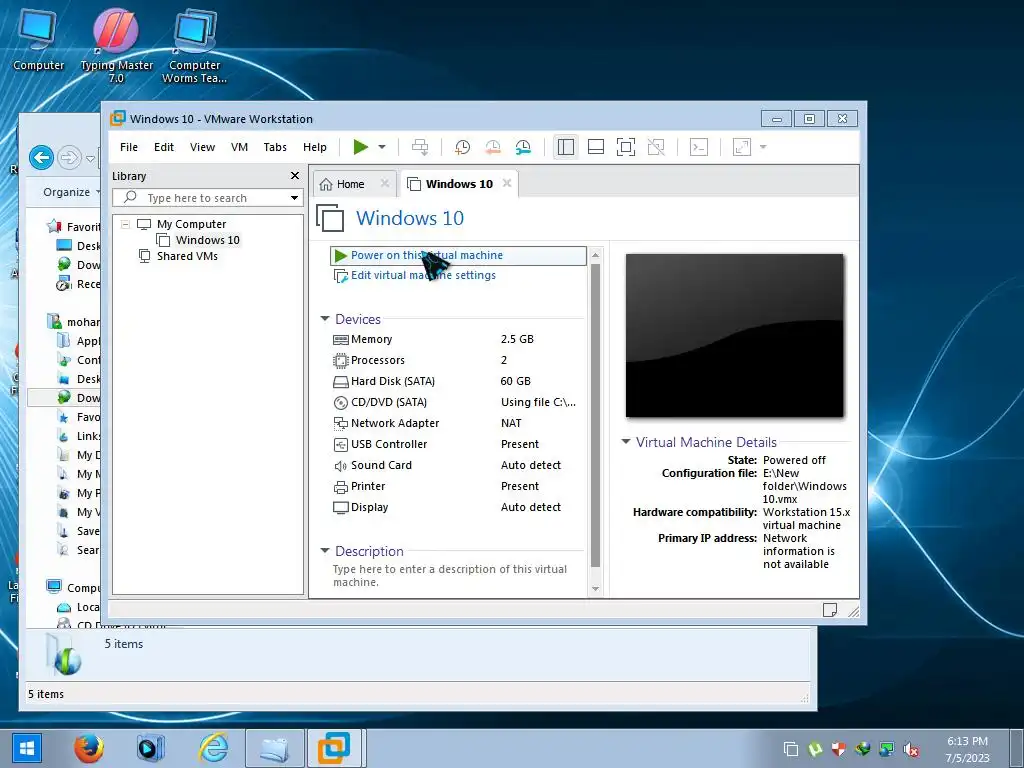Select My Computer in the library
This screenshot has width=1024, height=768.
pos(191,224)
